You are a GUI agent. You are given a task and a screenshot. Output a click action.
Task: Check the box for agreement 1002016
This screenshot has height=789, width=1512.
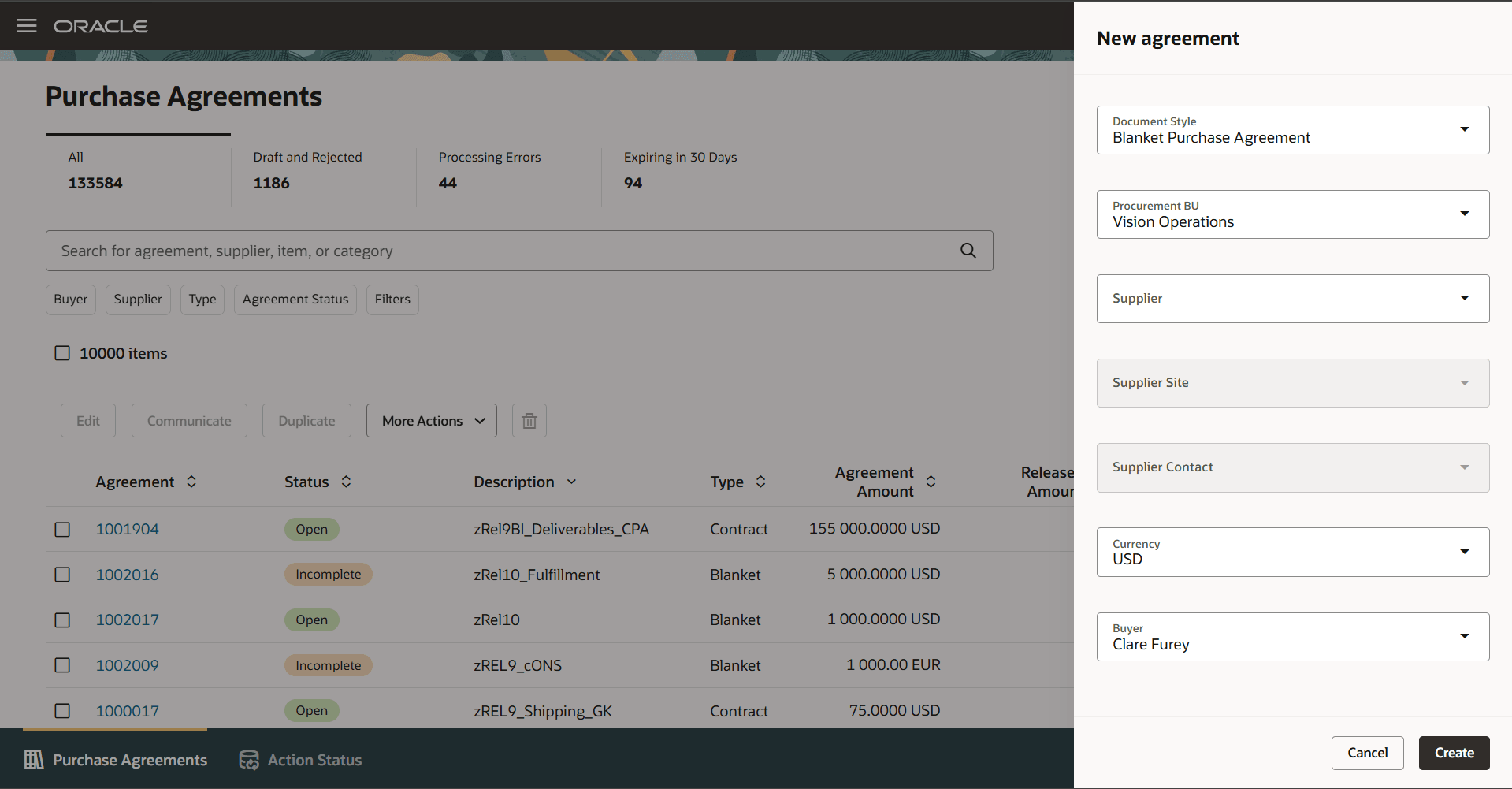[62, 575]
